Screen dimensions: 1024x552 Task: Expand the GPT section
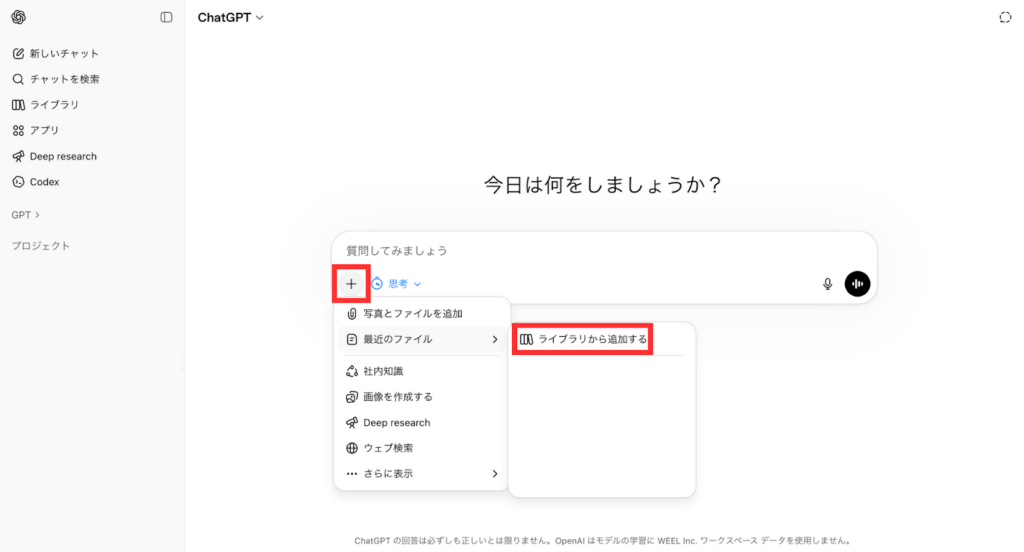tap(25, 215)
